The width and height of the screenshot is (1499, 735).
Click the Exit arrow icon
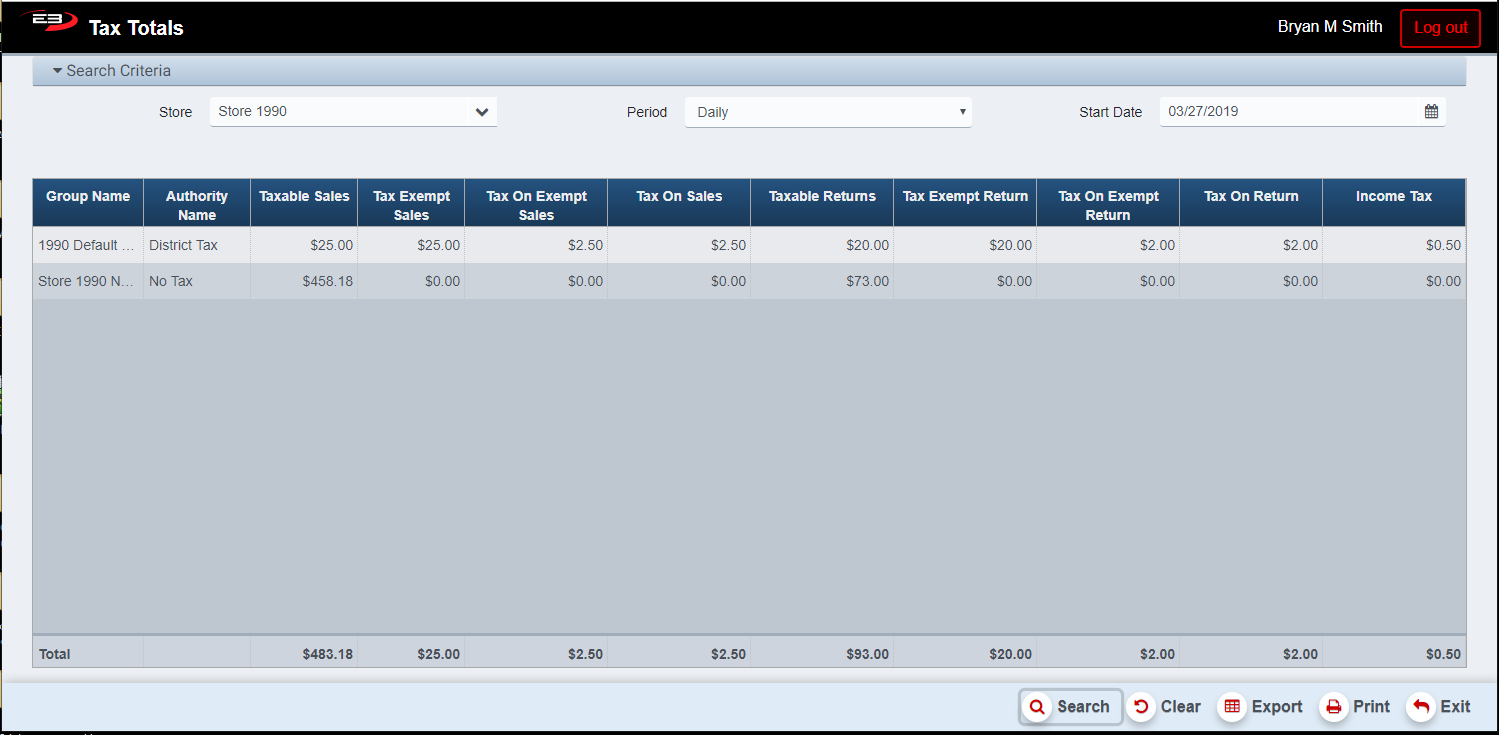(1421, 707)
